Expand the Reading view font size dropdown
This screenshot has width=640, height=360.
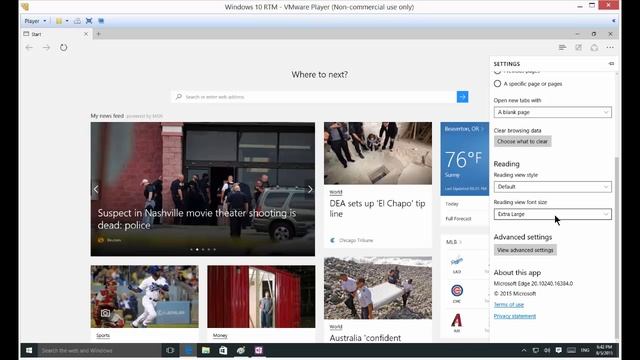coord(553,214)
